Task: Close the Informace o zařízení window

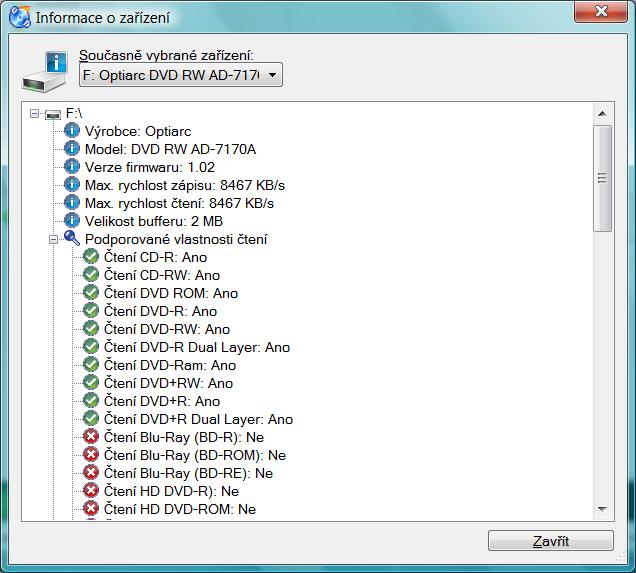Action: click(x=601, y=11)
